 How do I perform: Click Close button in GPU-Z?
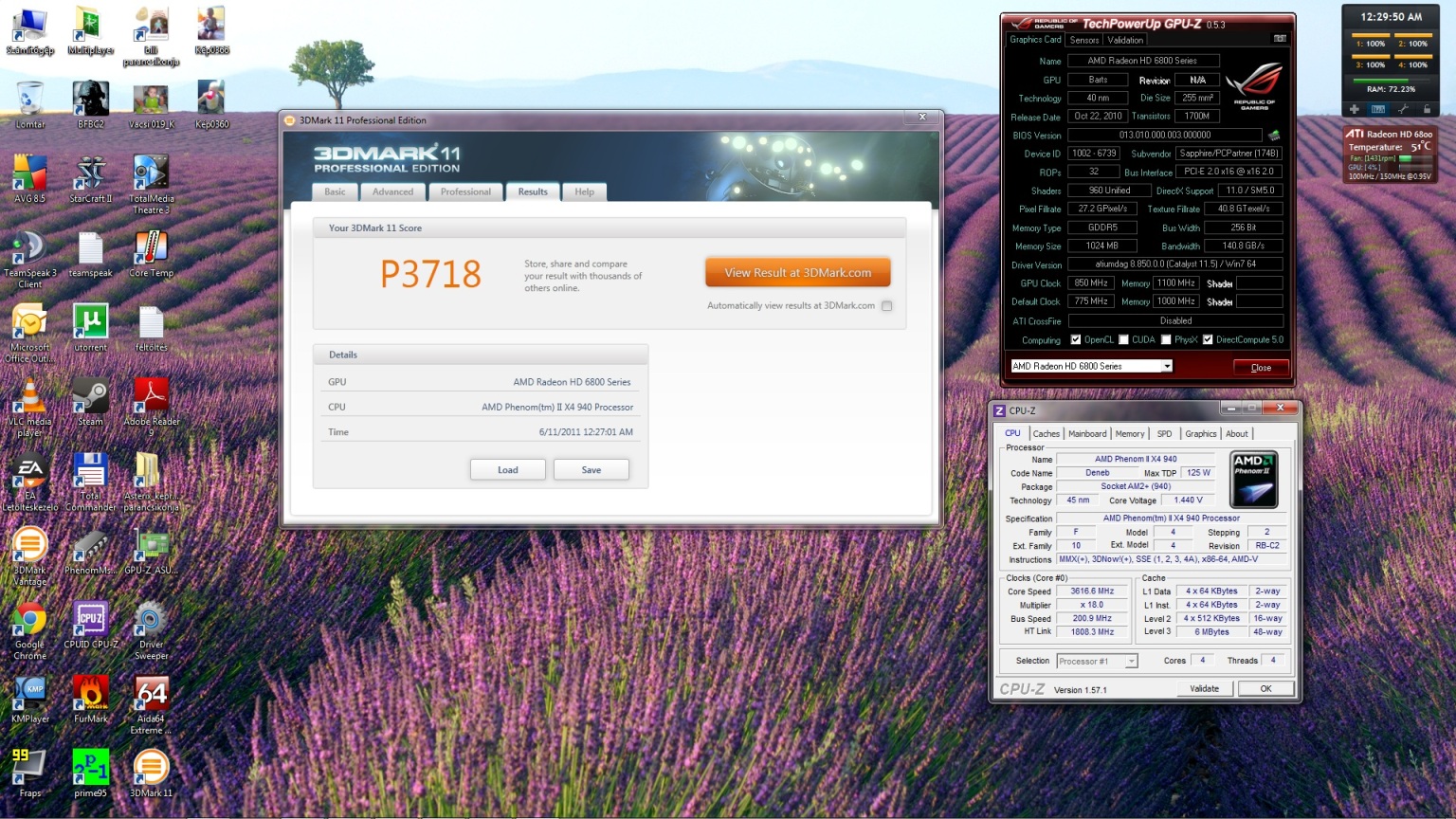click(1261, 367)
